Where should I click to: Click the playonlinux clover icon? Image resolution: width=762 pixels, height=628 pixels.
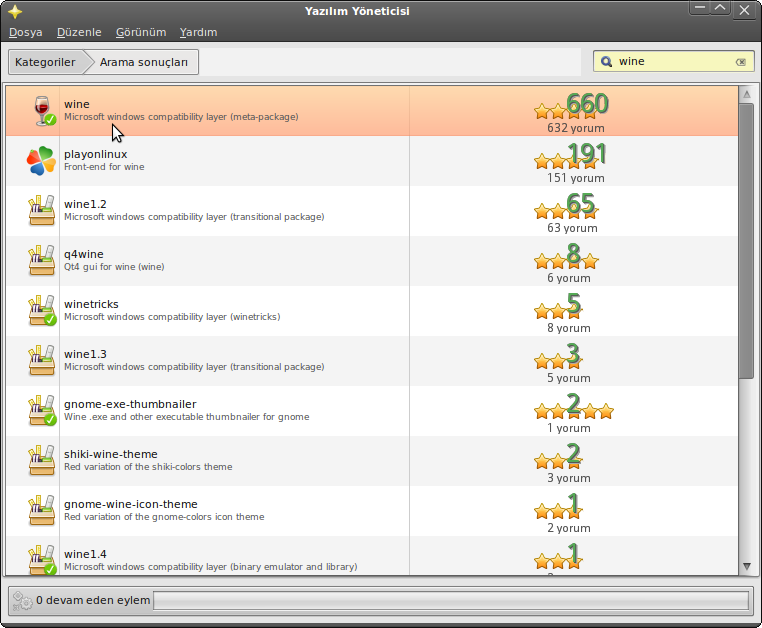tap(41, 161)
